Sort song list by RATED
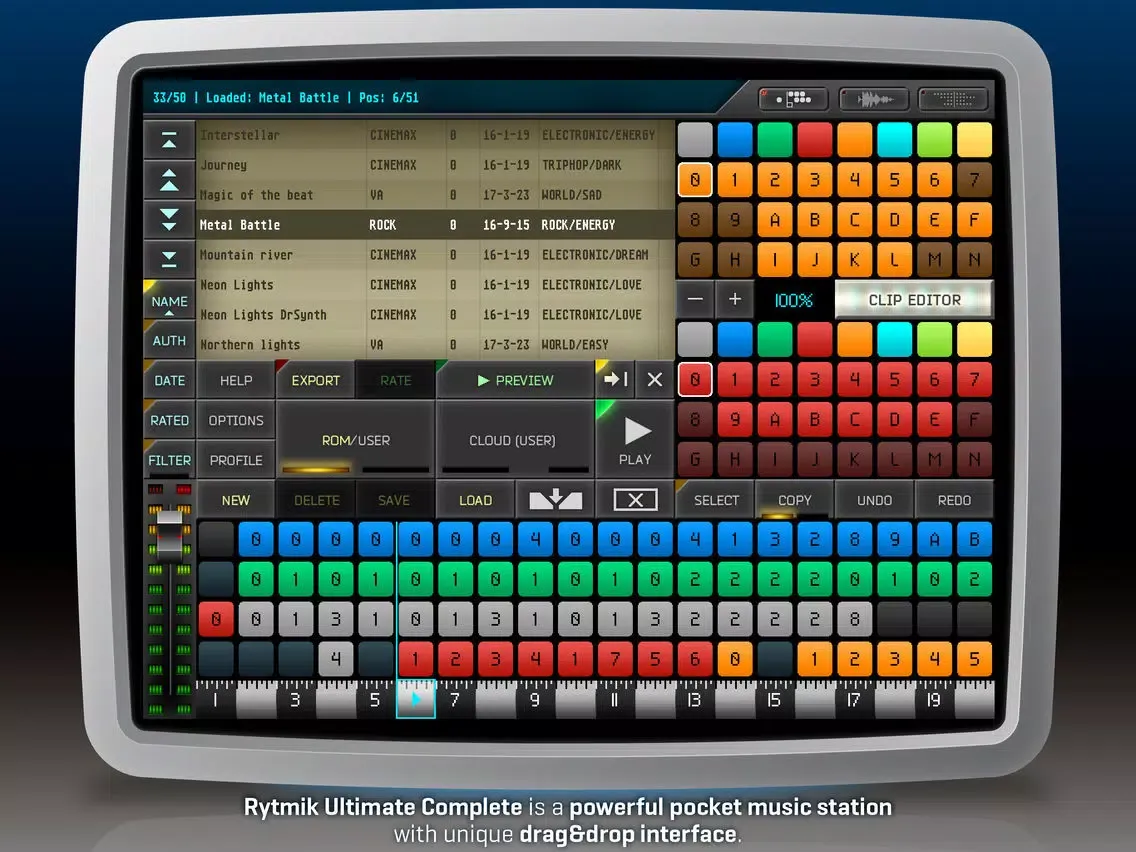This screenshot has width=1136, height=852. 170,420
